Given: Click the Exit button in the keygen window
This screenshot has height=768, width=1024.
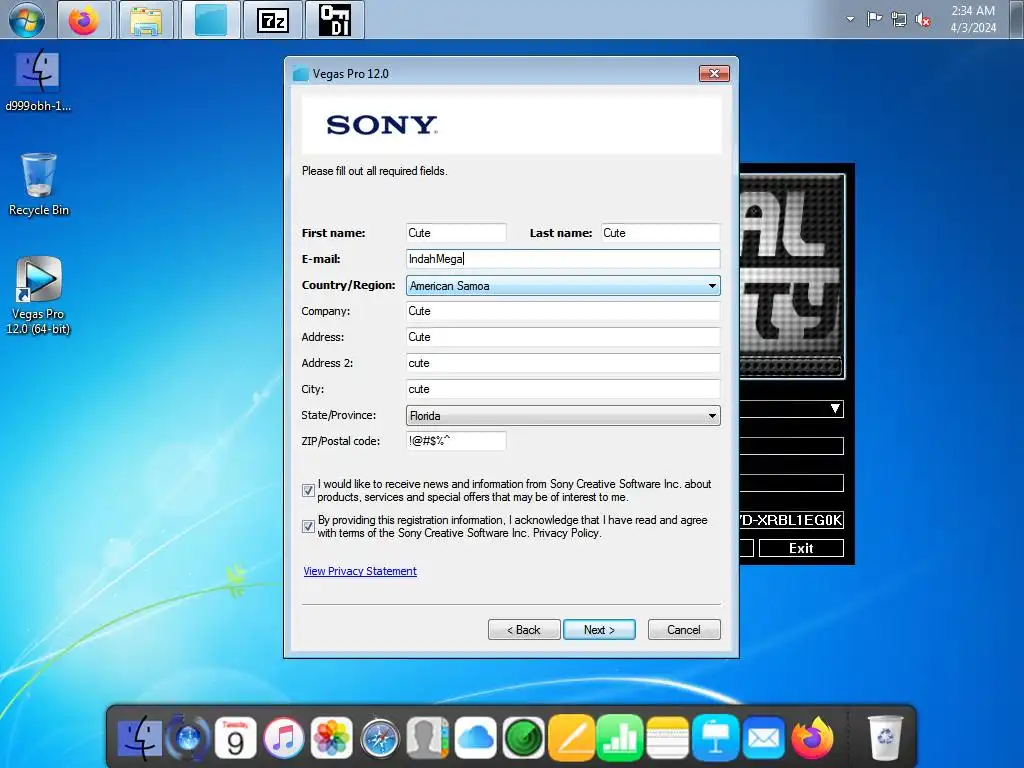Looking at the screenshot, I should pyautogui.click(x=801, y=548).
